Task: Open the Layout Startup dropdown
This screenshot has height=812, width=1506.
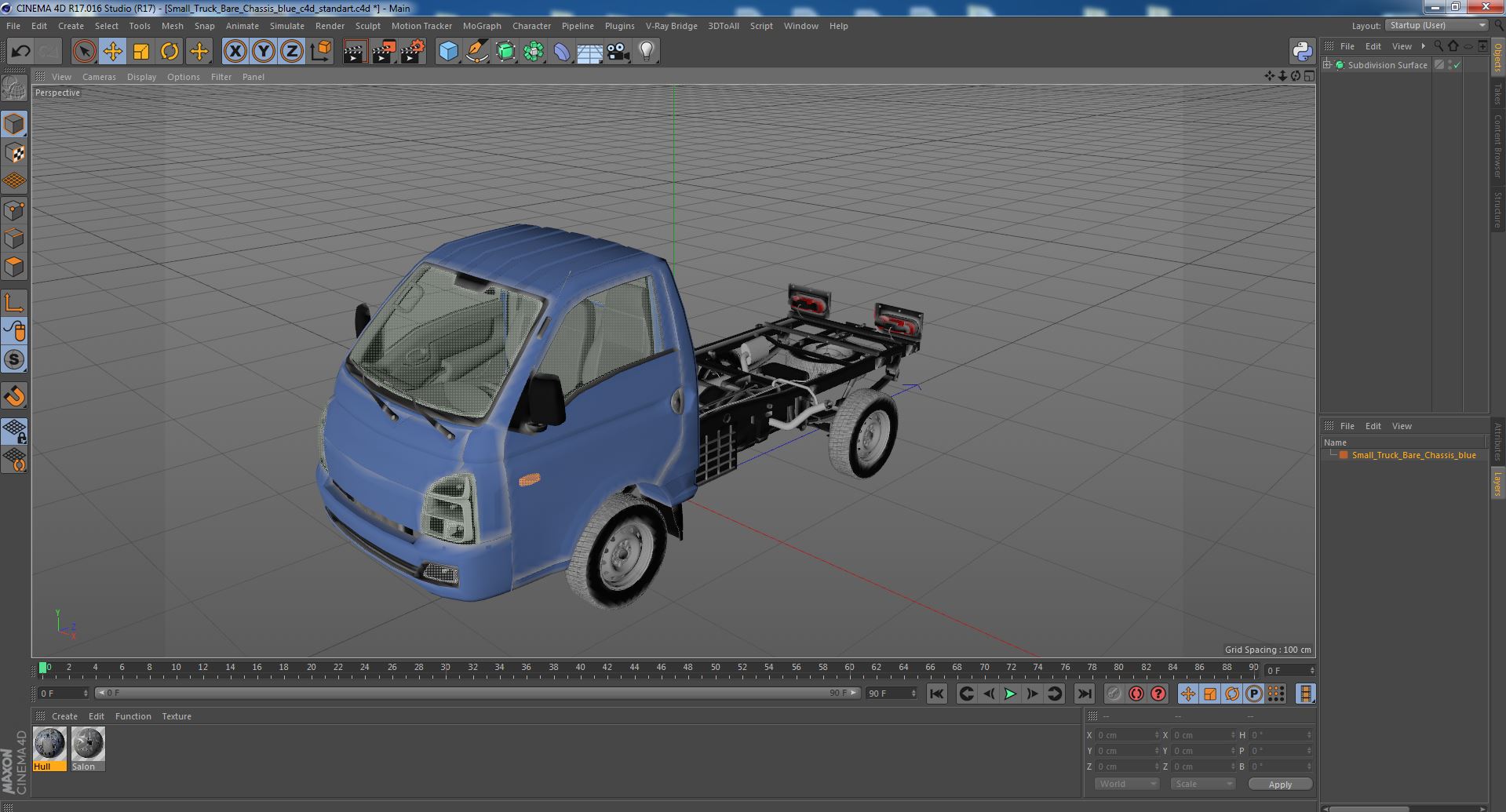Action: pyautogui.click(x=1436, y=25)
